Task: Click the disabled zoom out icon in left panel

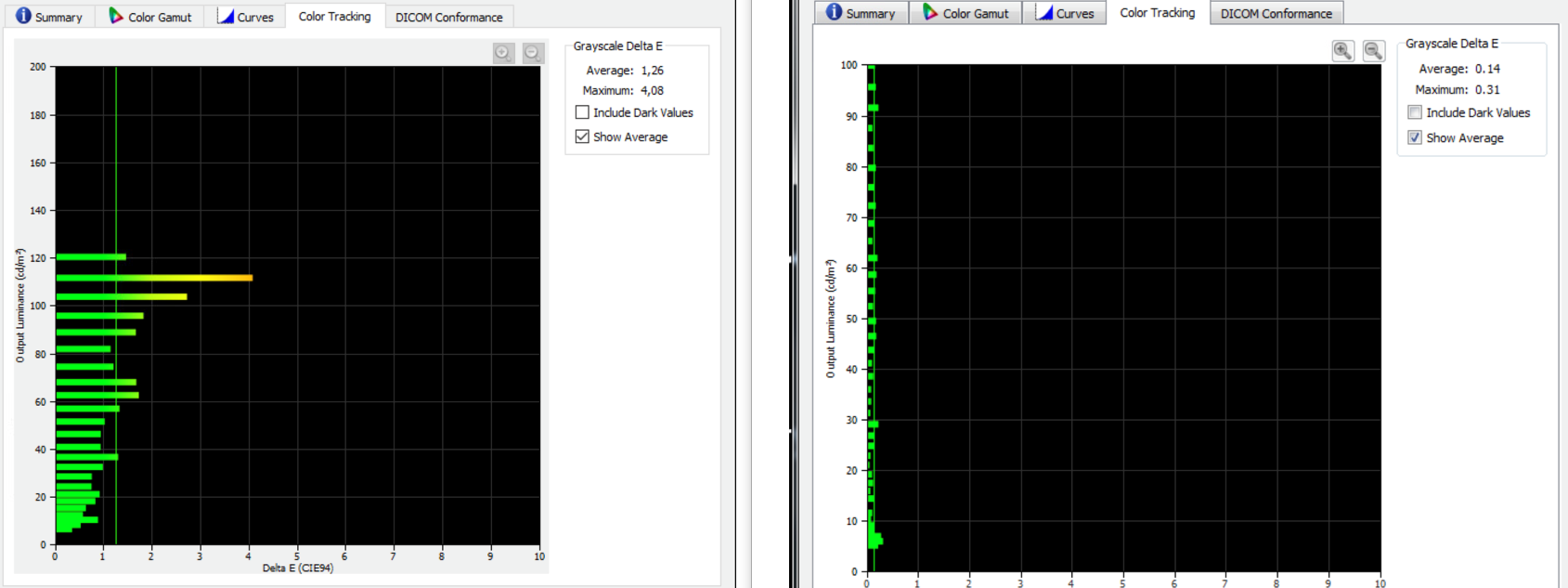Action: pyautogui.click(x=532, y=53)
